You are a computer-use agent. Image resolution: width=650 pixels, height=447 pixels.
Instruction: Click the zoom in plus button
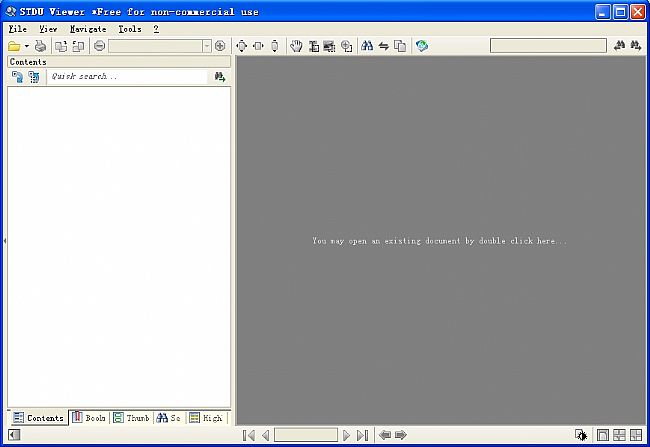[x=220, y=46]
